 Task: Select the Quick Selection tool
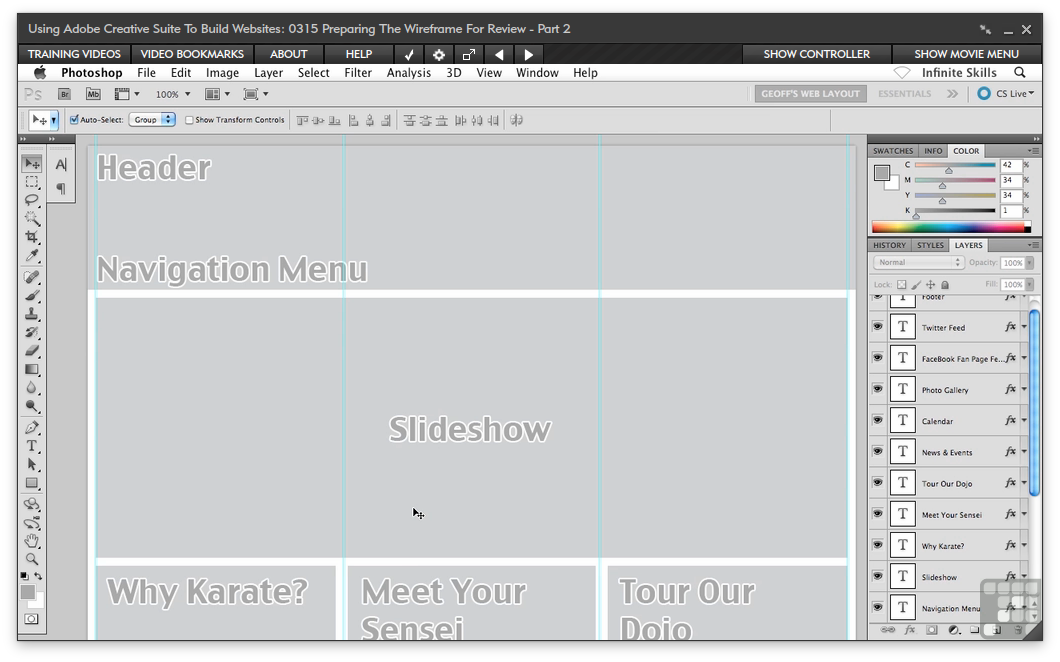pos(32,218)
